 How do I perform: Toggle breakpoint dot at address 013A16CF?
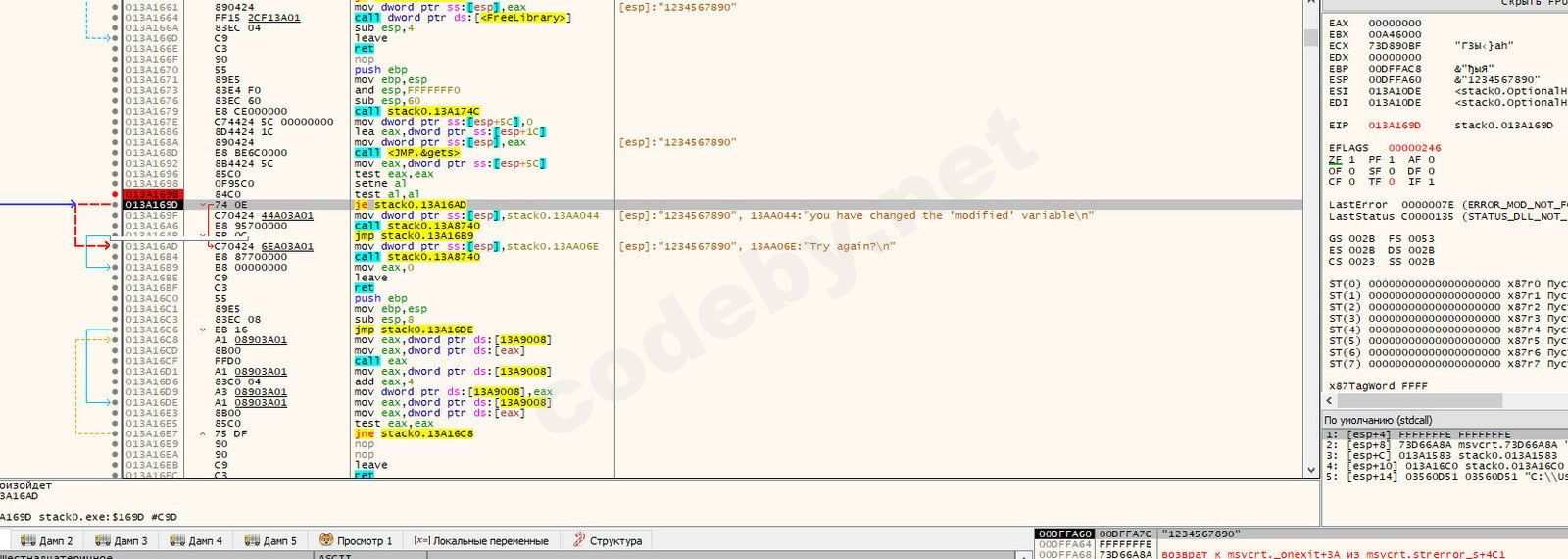pos(115,361)
